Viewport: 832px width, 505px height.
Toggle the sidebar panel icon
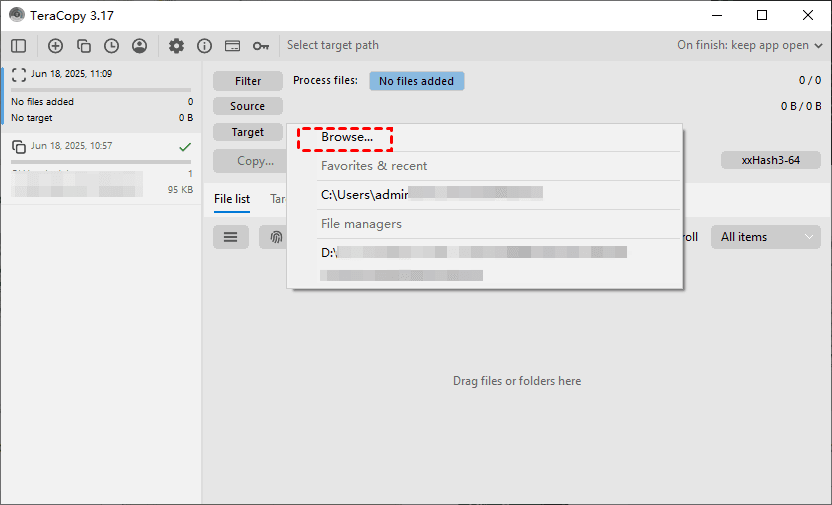tap(19, 46)
